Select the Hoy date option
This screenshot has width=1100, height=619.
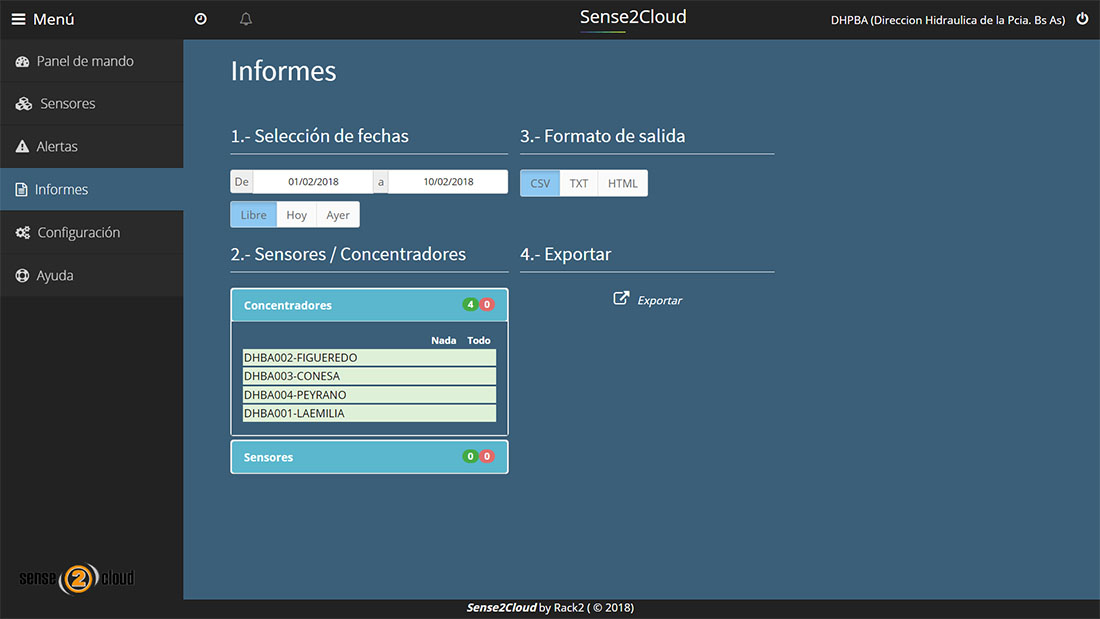[296, 215]
